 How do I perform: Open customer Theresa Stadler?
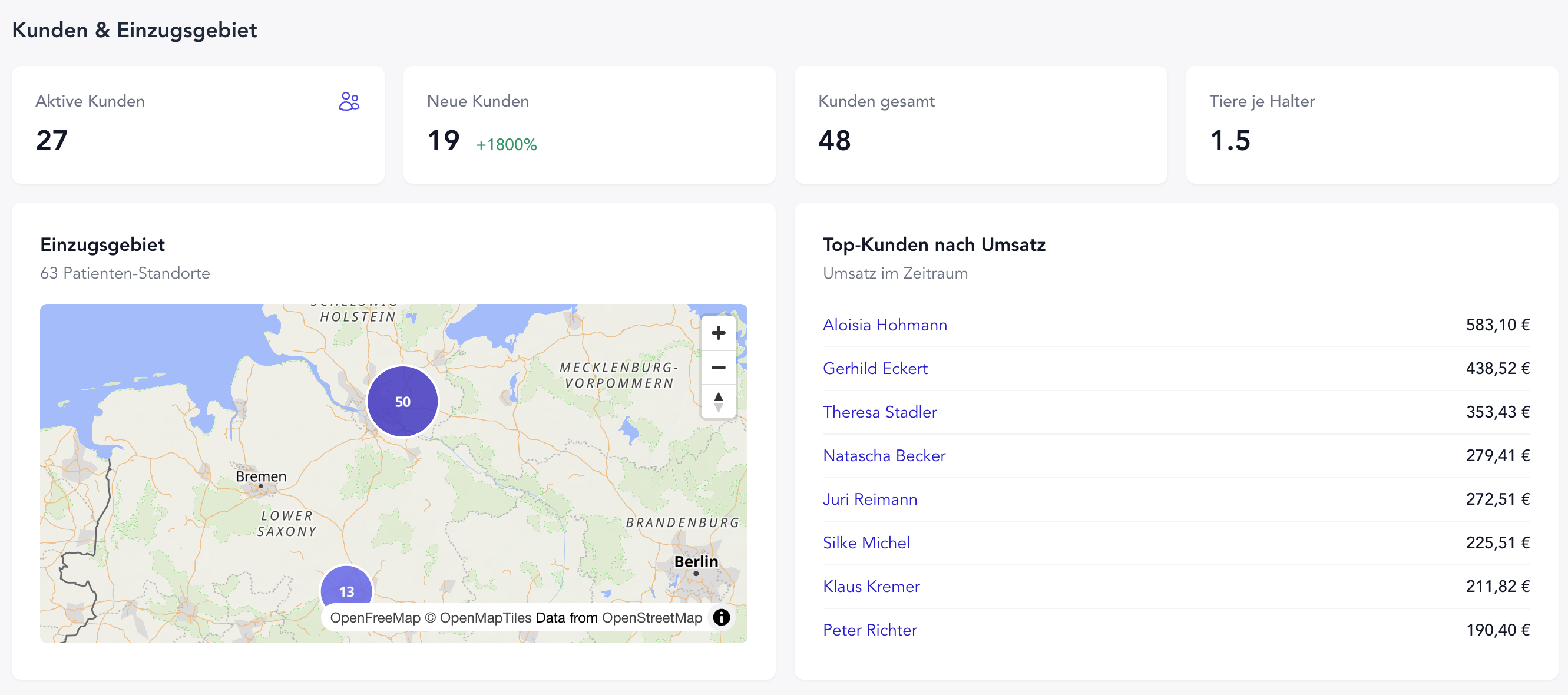click(879, 412)
